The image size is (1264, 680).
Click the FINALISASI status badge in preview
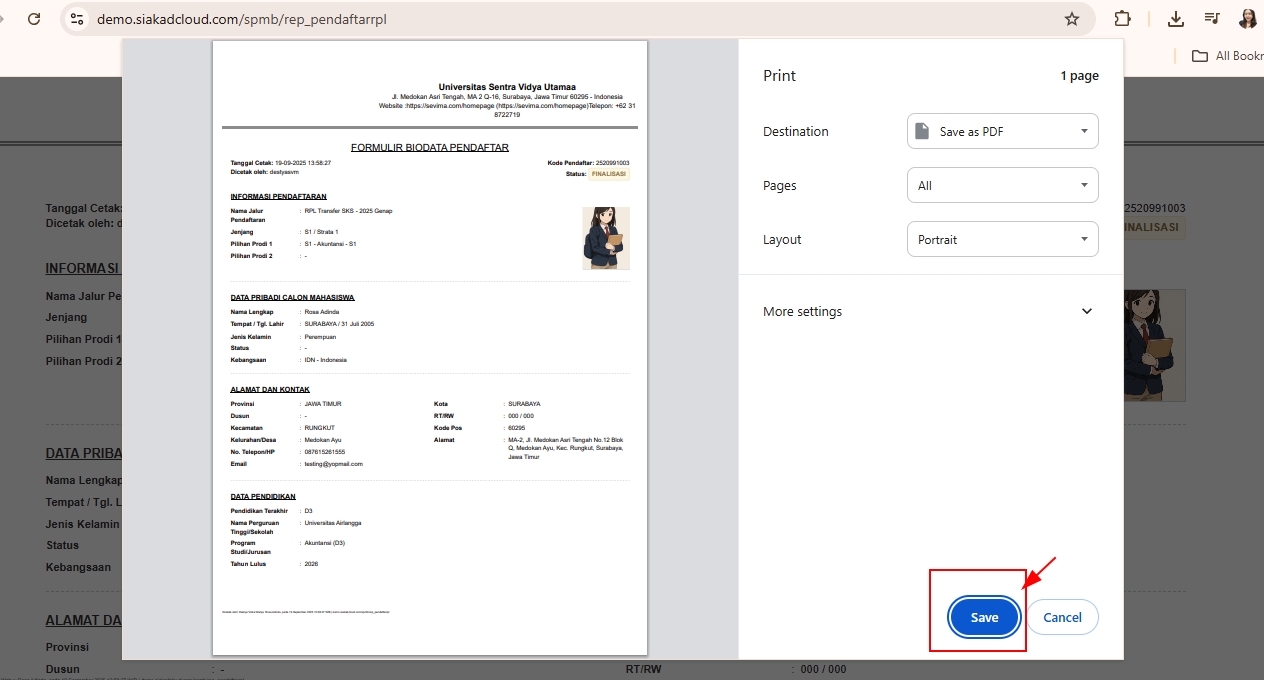pos(608,173)
